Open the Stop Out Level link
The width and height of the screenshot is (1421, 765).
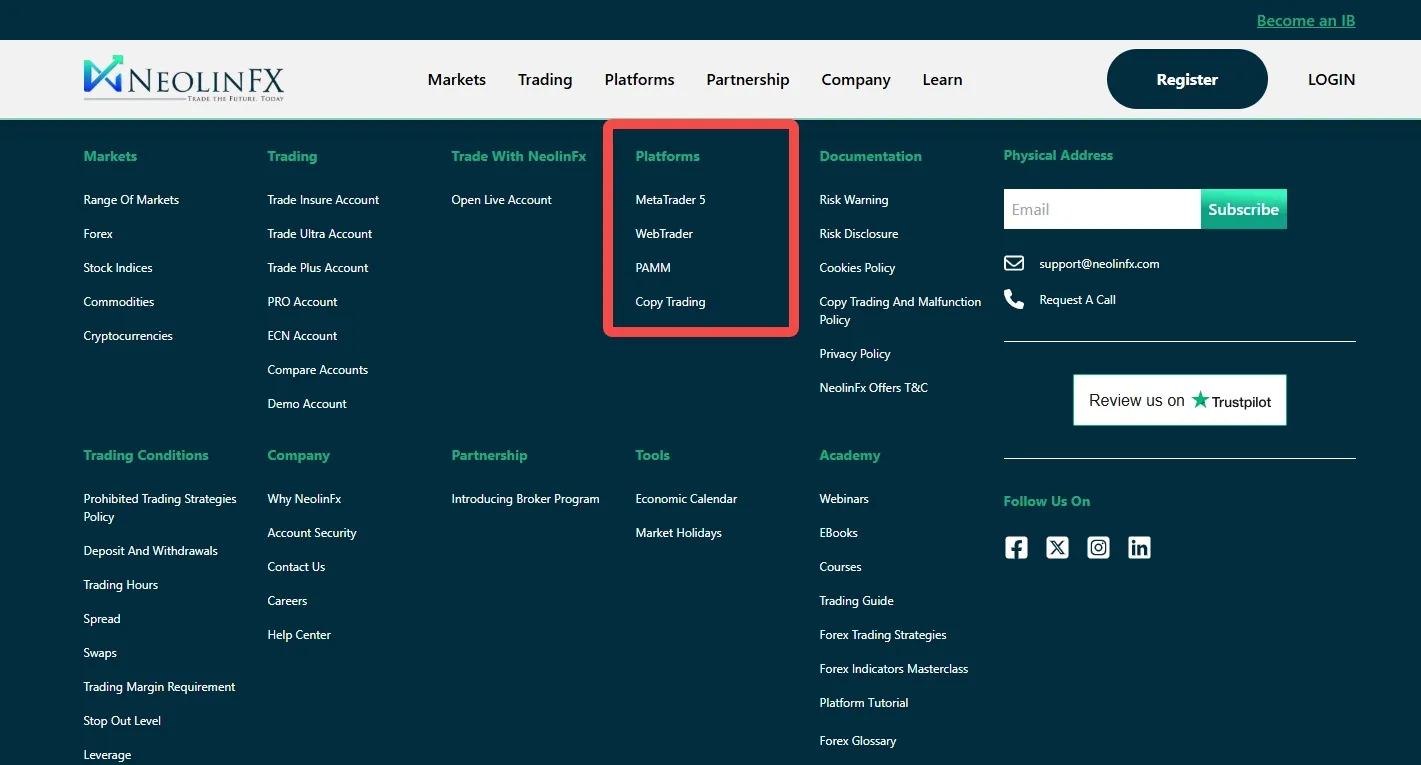[x=122, y=721]
